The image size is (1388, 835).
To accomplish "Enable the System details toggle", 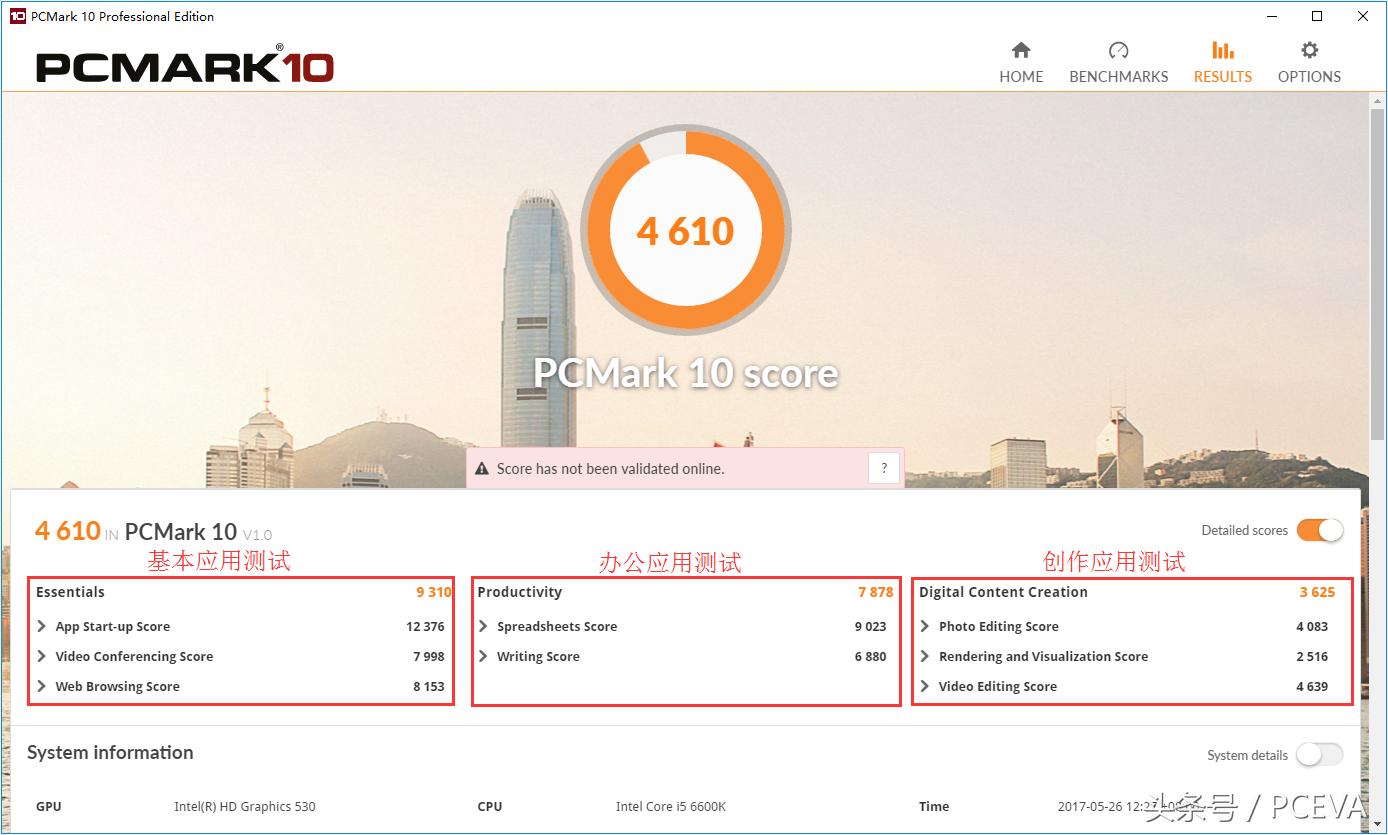I will 1319,755.
